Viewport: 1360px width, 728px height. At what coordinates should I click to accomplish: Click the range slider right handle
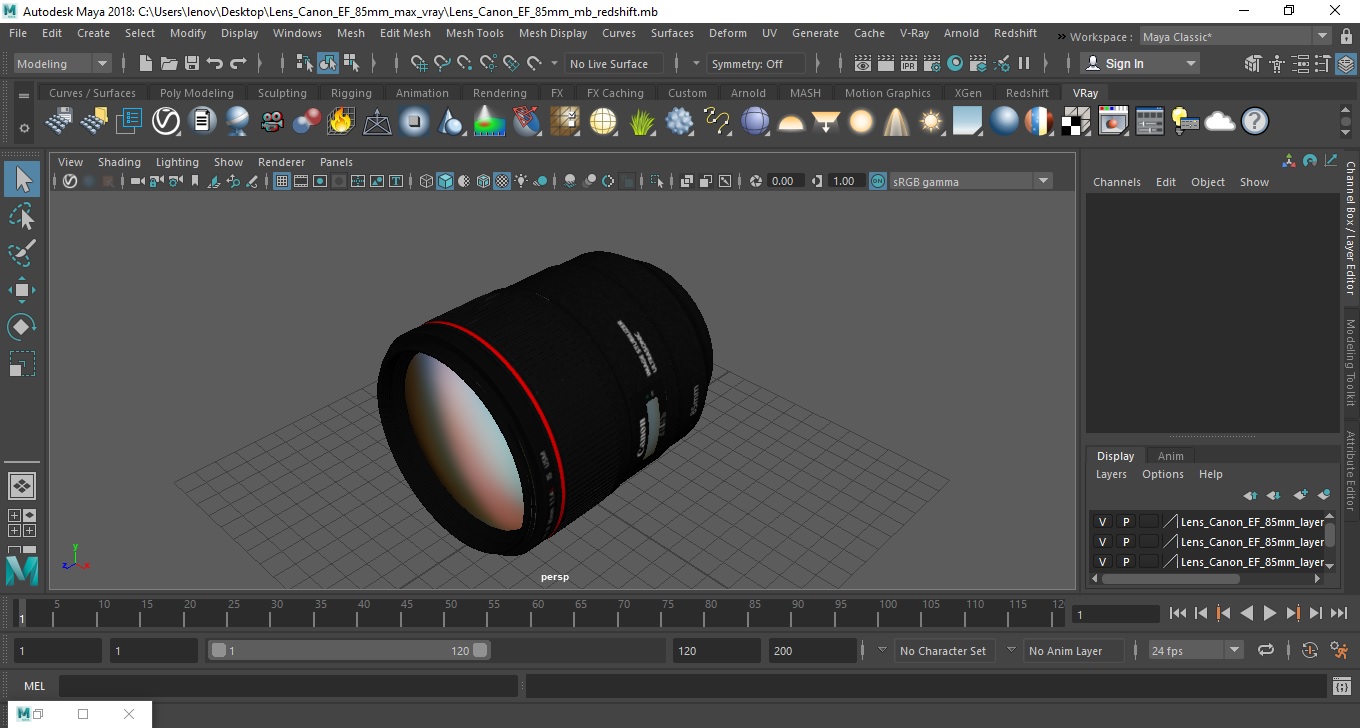point(480,650)
